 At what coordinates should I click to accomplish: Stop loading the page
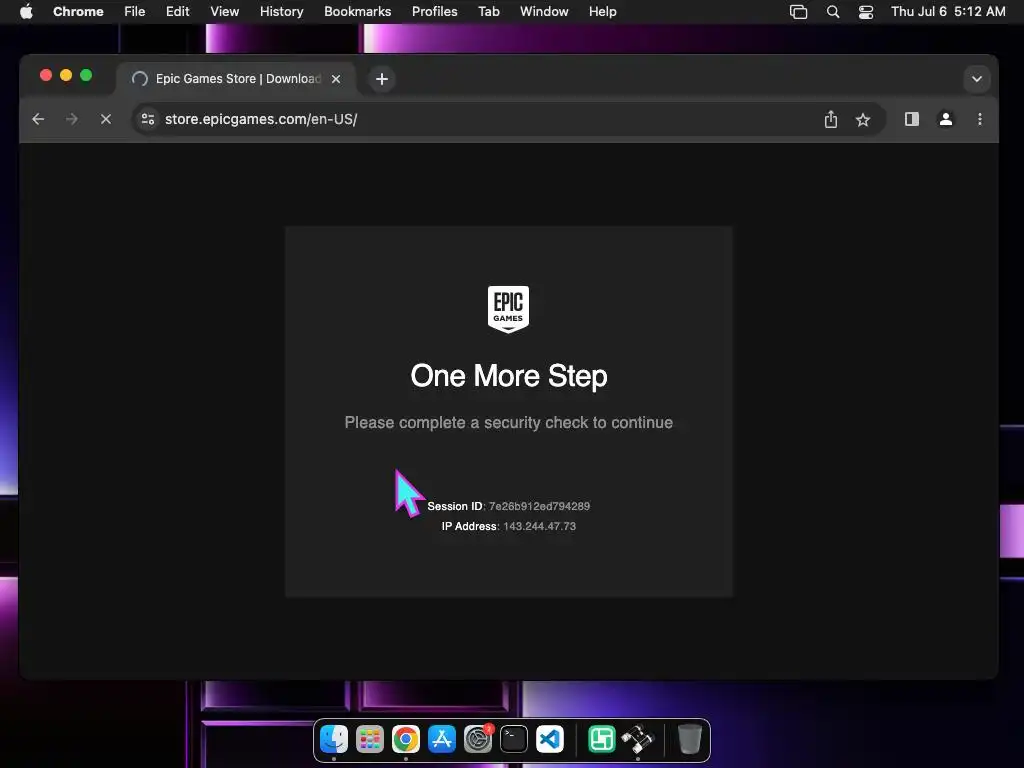click(x=106, y=119)
